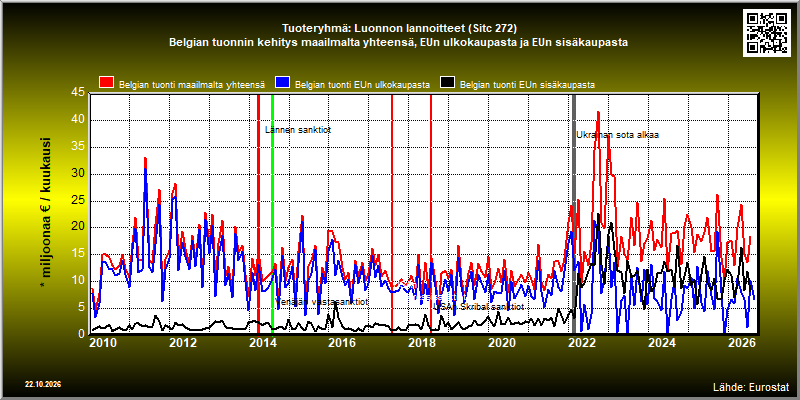Viewport: 800px width, 400px height.
Task: Click the x-axis label 2012
Action: 183,342
